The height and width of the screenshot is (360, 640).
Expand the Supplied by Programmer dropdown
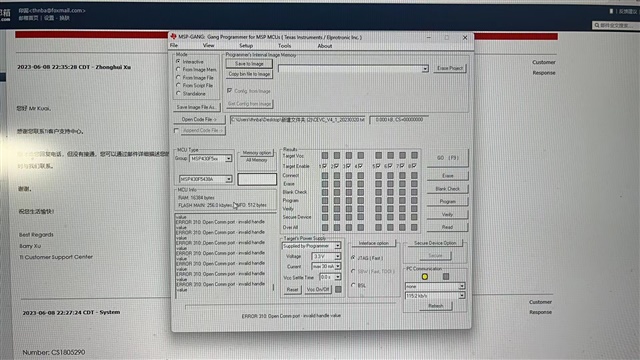[x=338, y=246]
